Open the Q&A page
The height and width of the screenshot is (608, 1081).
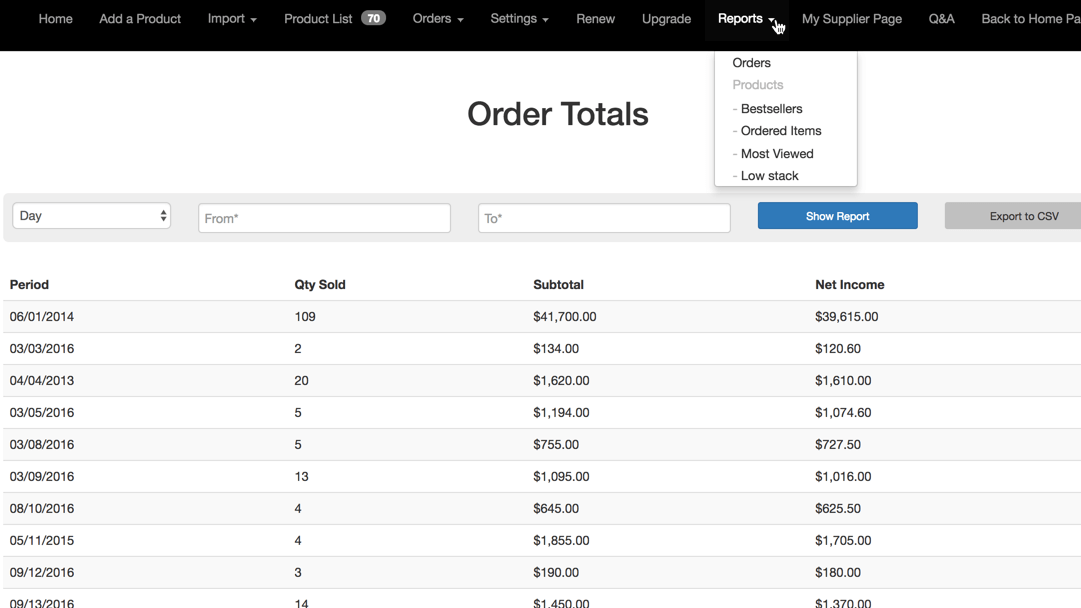(941, 19)
